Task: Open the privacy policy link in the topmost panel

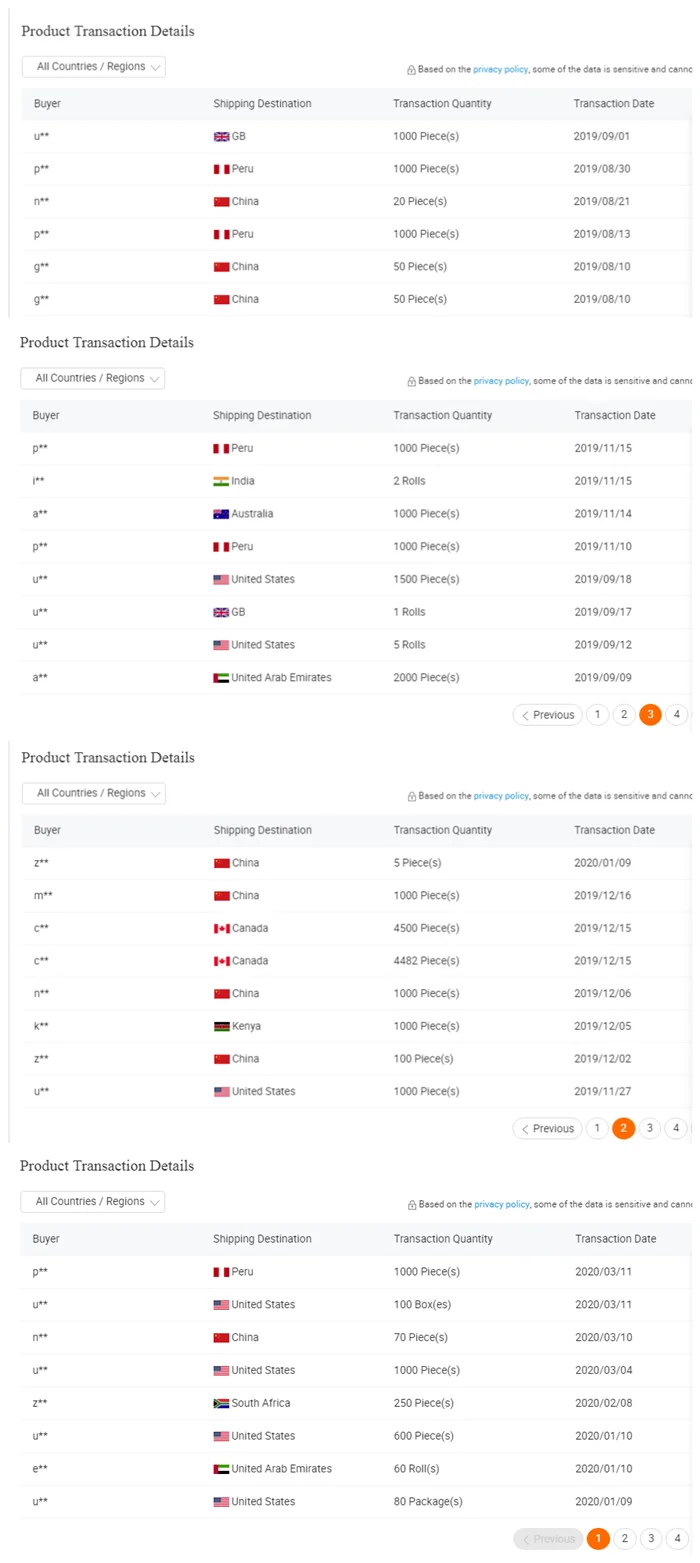Action: click(x=501, y=71)
